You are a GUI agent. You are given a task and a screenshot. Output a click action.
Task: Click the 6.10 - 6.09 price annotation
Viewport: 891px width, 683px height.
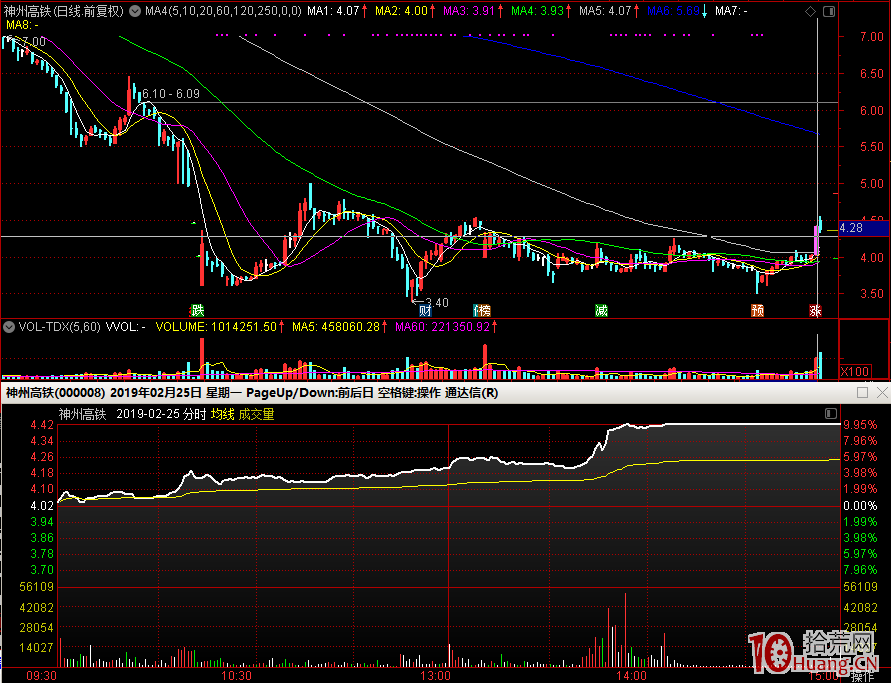tap(171, 94)
